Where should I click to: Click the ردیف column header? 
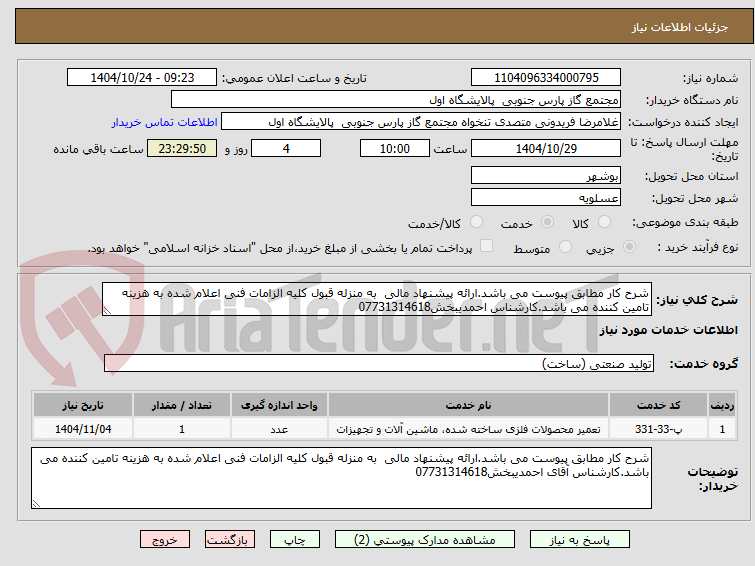click(722, 405)
